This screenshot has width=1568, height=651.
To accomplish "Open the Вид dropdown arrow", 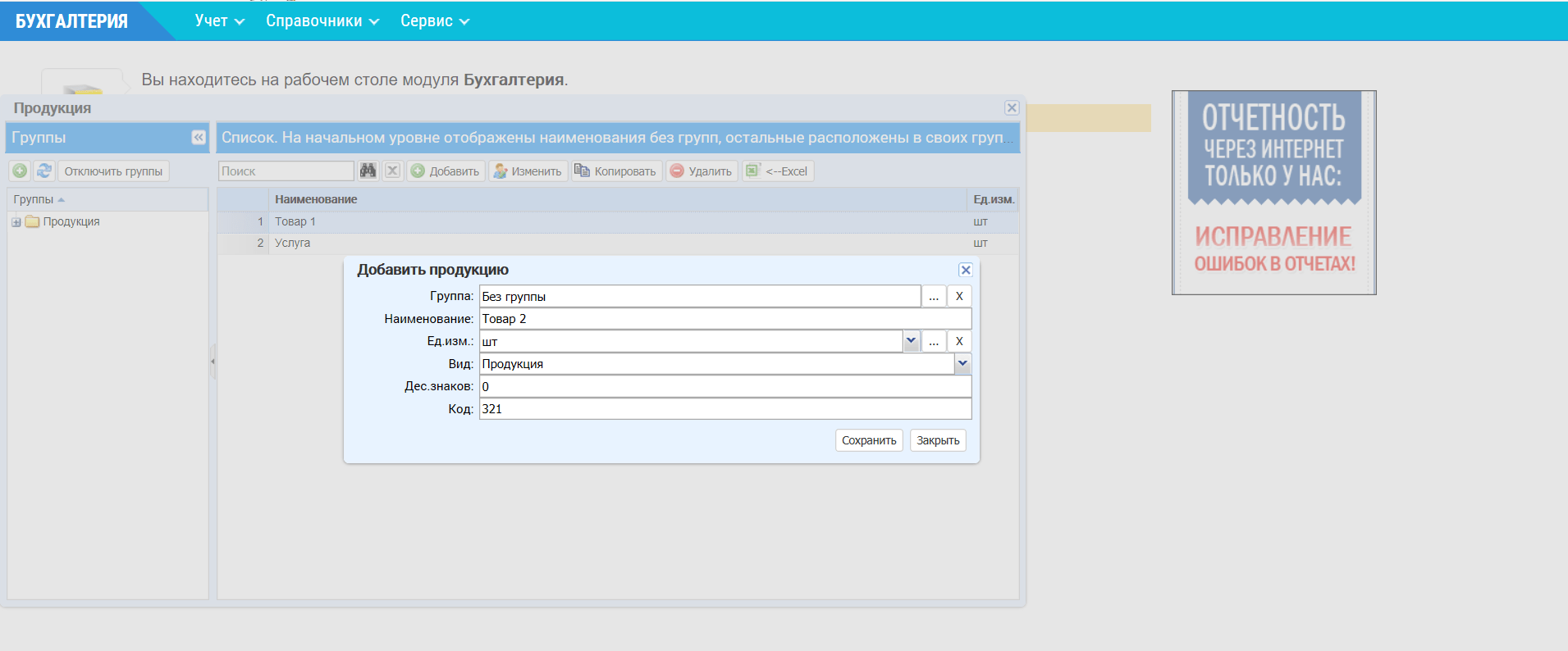I will pos(962,363).
